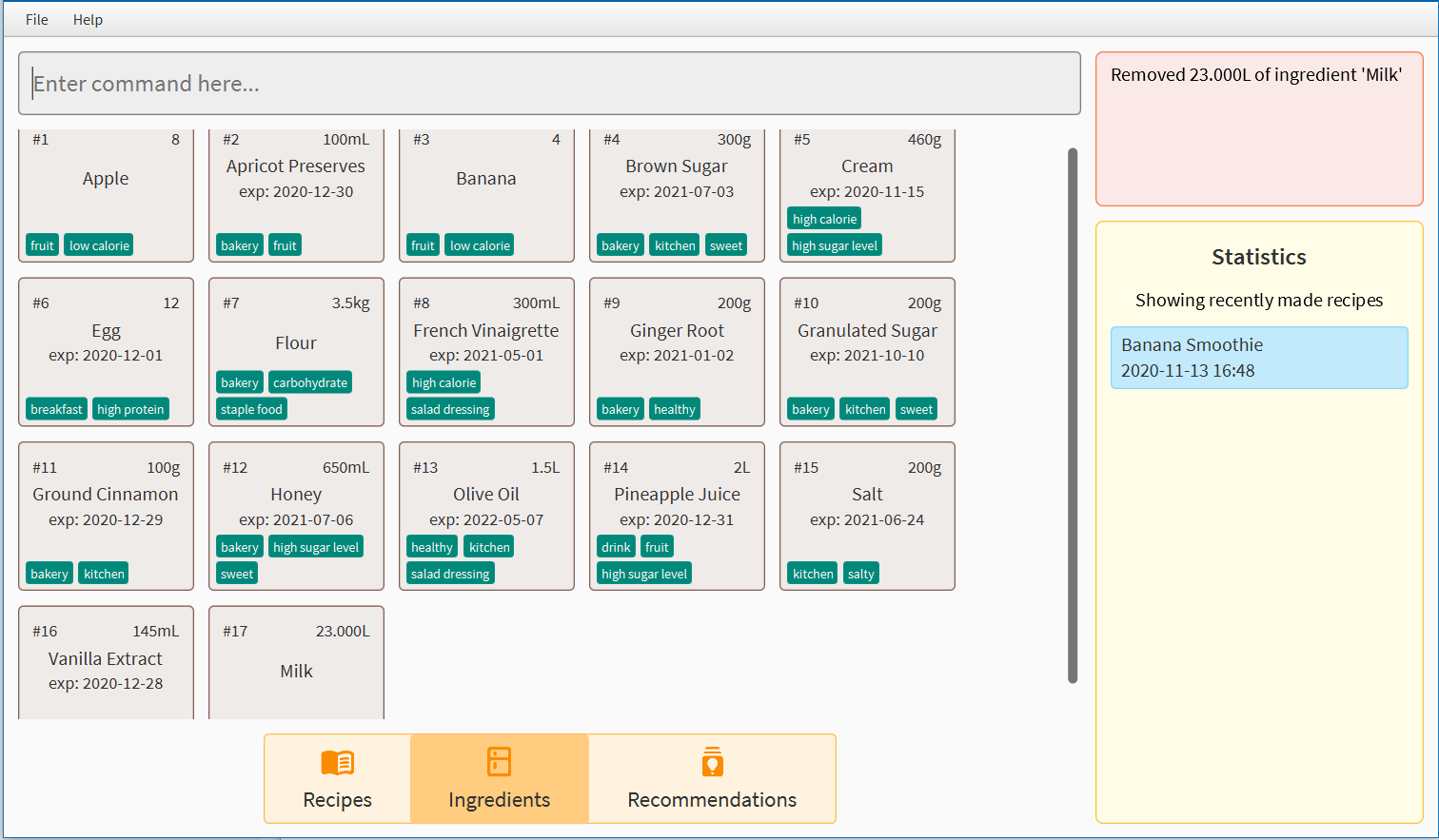Viewport: 1439px width, 840px height.
Task: Click the 'healthy' tag on Olive Oil
Action: (432, 547)
